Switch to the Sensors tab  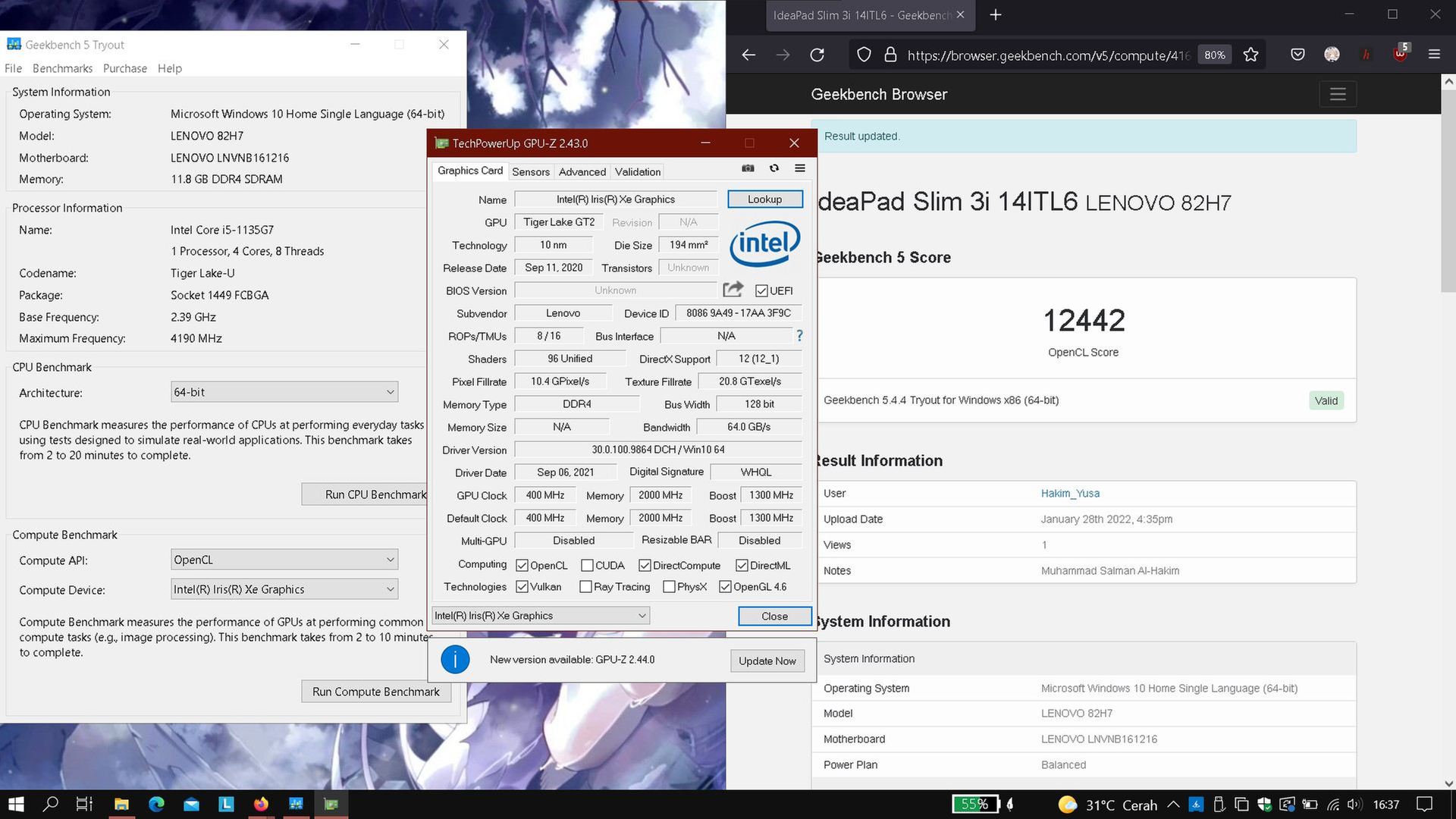pyautogui.click(x=531, y=171)
